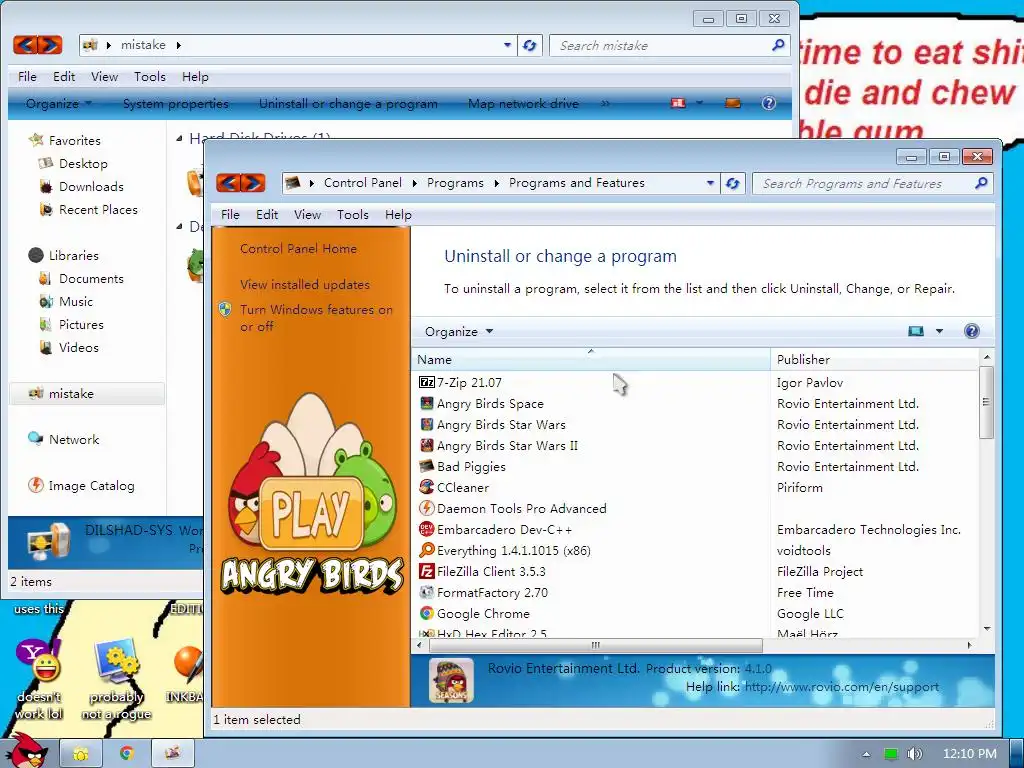Open Organize dropdown in mistake window
This screenshot has width=1024, height=768.
[59, 103]
